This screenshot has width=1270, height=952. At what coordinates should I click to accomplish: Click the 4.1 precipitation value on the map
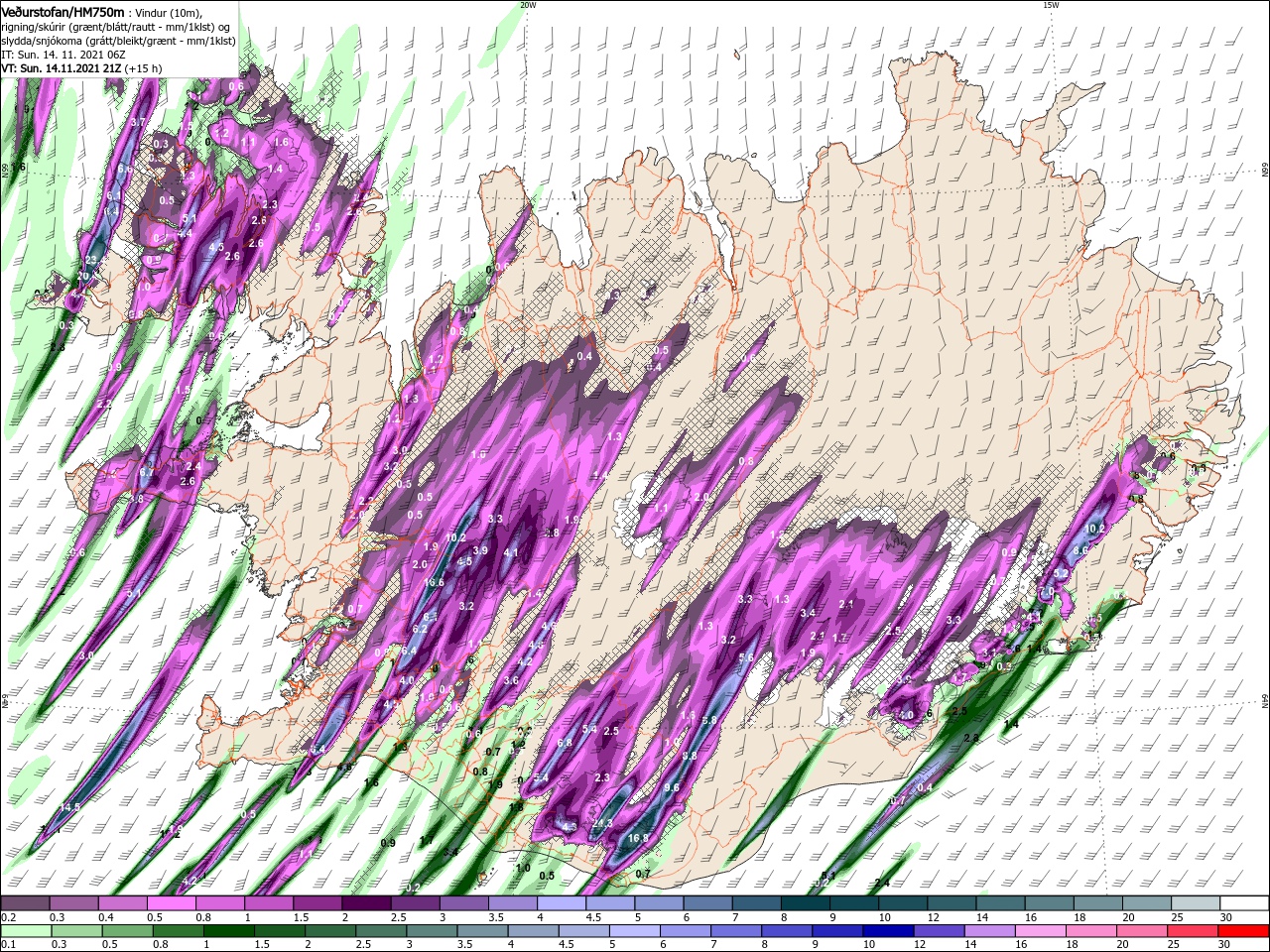tap(512, 552)
